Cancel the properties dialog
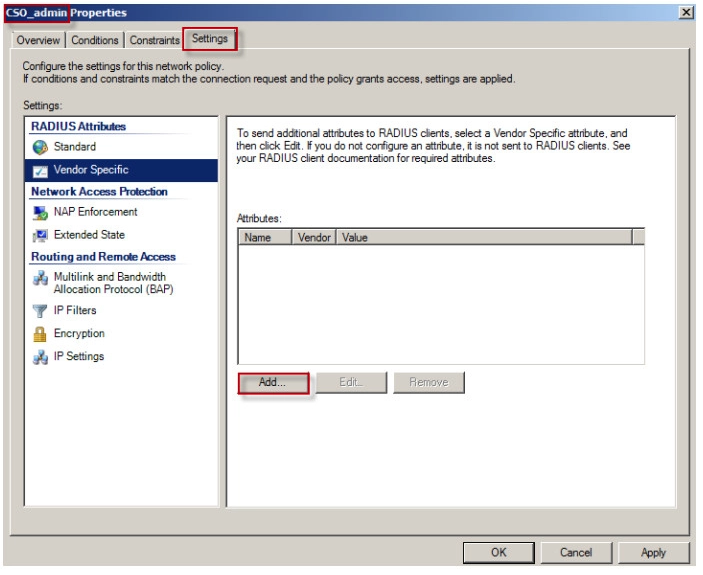This screenshot has width=703, height=575. click(x=576, y=552)
